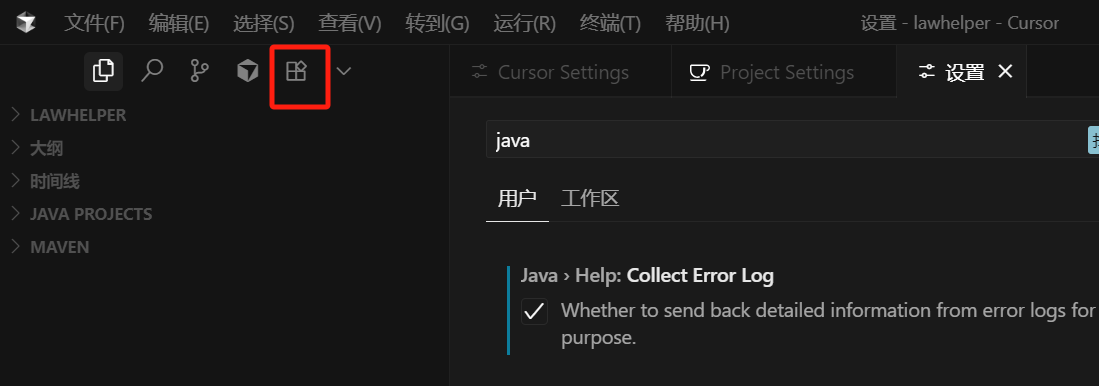
Task: Open the Source Control branch icon
Action: tap(200, 71)
